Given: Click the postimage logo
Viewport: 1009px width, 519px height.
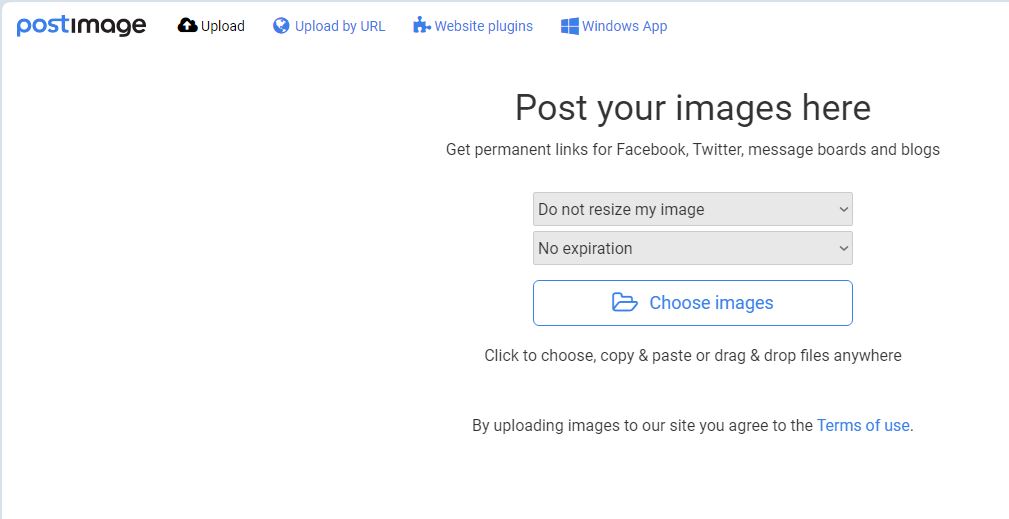Looking at the screenshot, I should (81, 26).
